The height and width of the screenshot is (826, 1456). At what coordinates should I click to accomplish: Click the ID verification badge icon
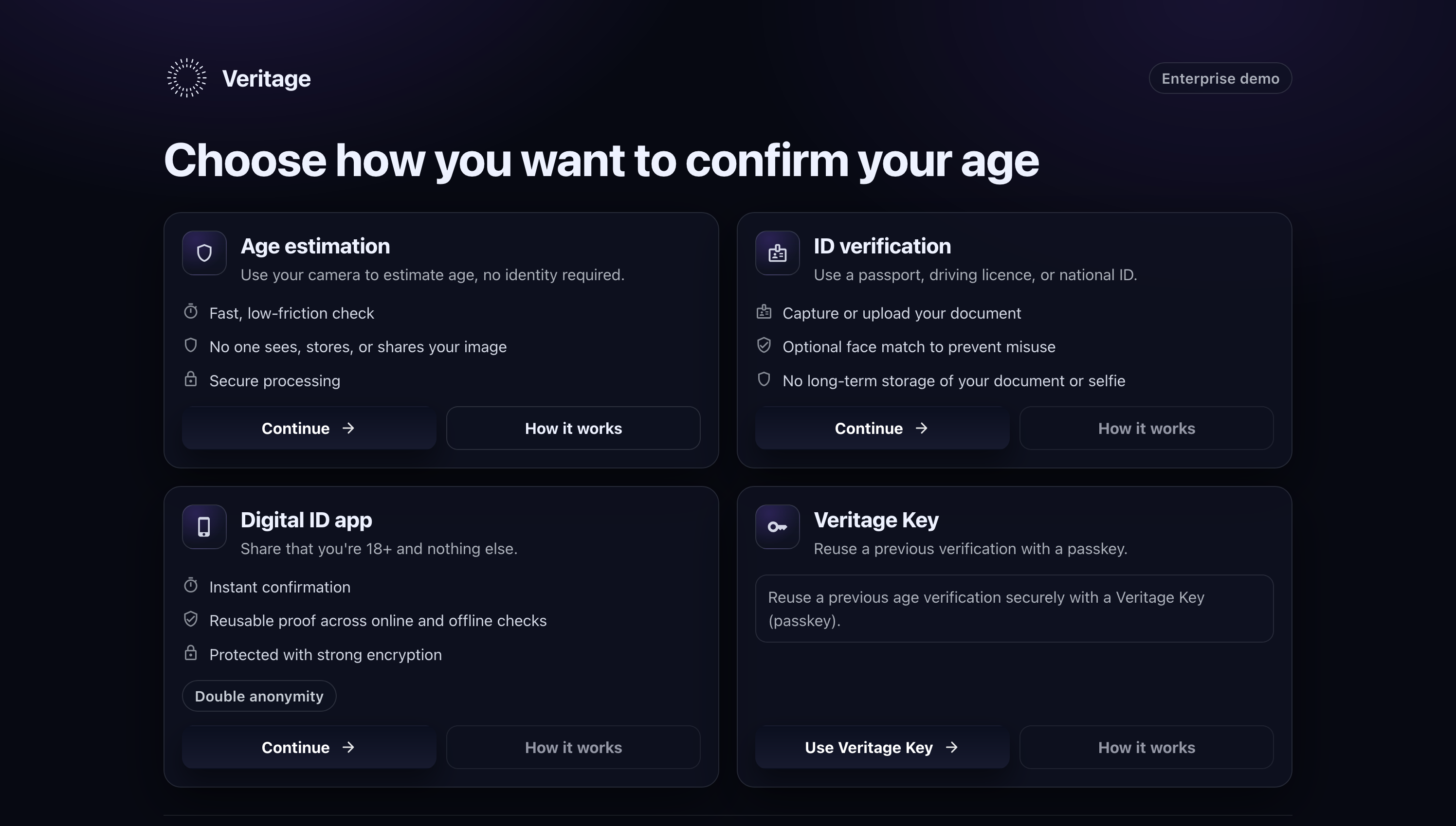(x=777, y=253)
